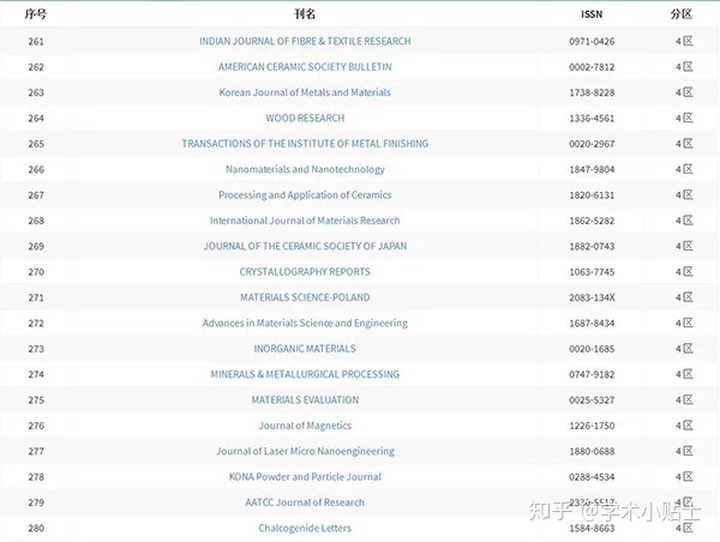
Task: Select the 分区 column header
Action: click(x=681, y=14)
